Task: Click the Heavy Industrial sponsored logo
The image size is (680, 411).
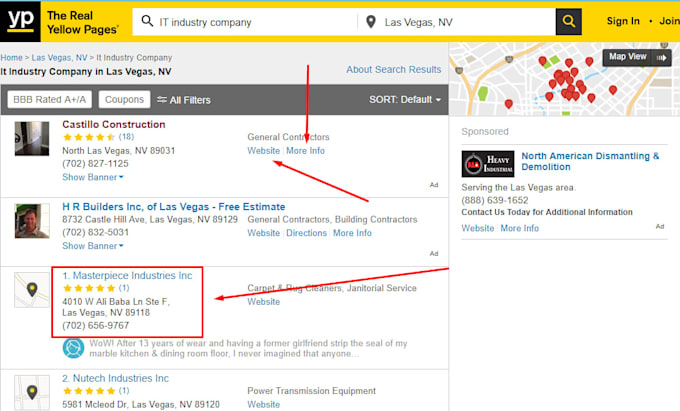Action: (488, 164)
